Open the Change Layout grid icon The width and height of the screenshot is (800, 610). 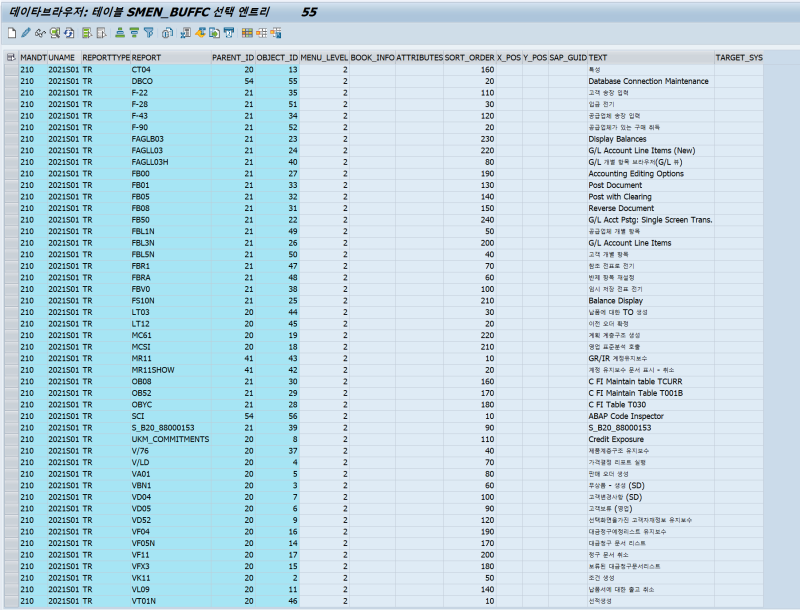[247, 33]
